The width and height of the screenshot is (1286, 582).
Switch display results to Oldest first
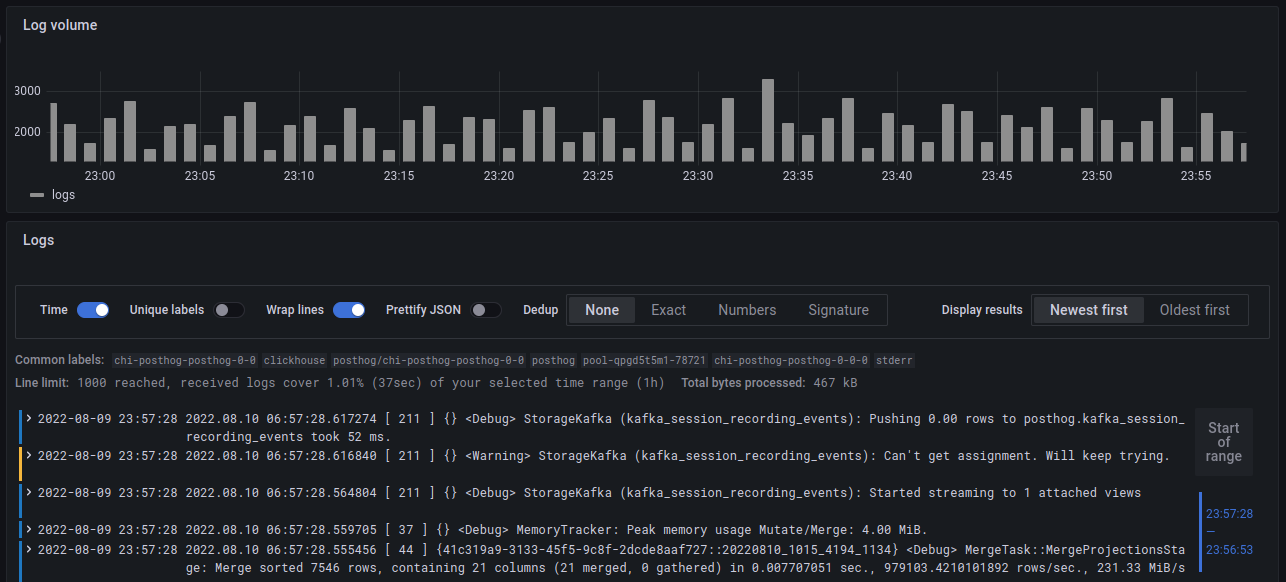click(1195, 310)
